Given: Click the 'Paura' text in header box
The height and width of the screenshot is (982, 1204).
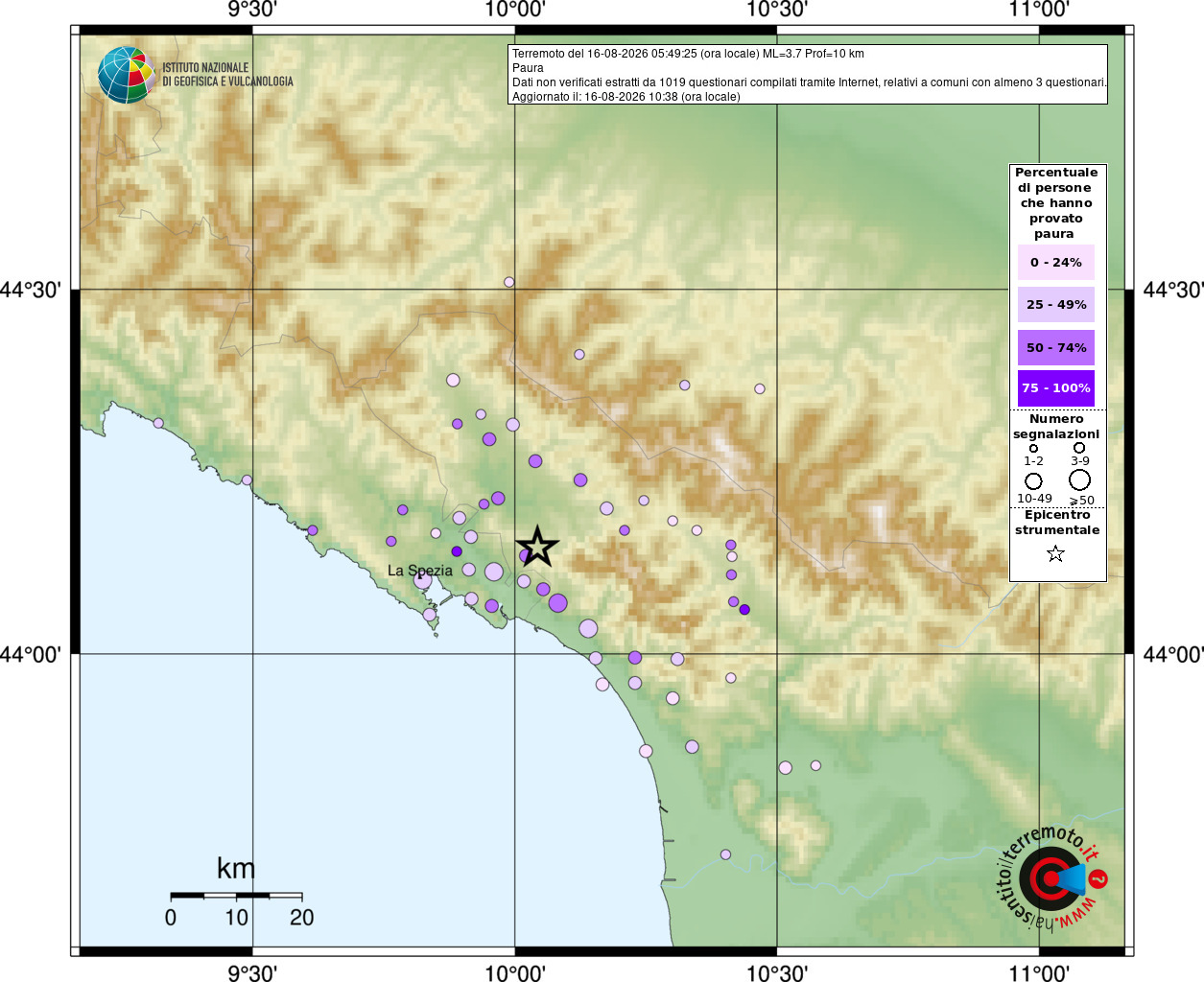Looking at the screenshot, I should click(528, 68).
